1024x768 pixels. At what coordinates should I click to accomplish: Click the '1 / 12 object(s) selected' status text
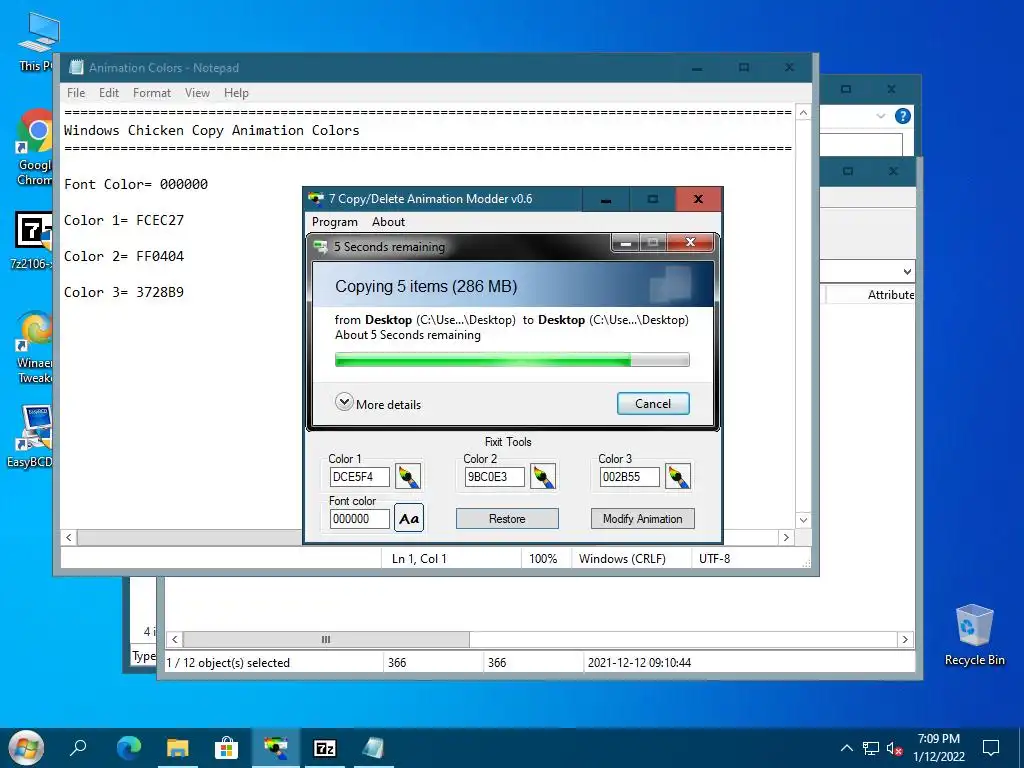click(228, 663)
